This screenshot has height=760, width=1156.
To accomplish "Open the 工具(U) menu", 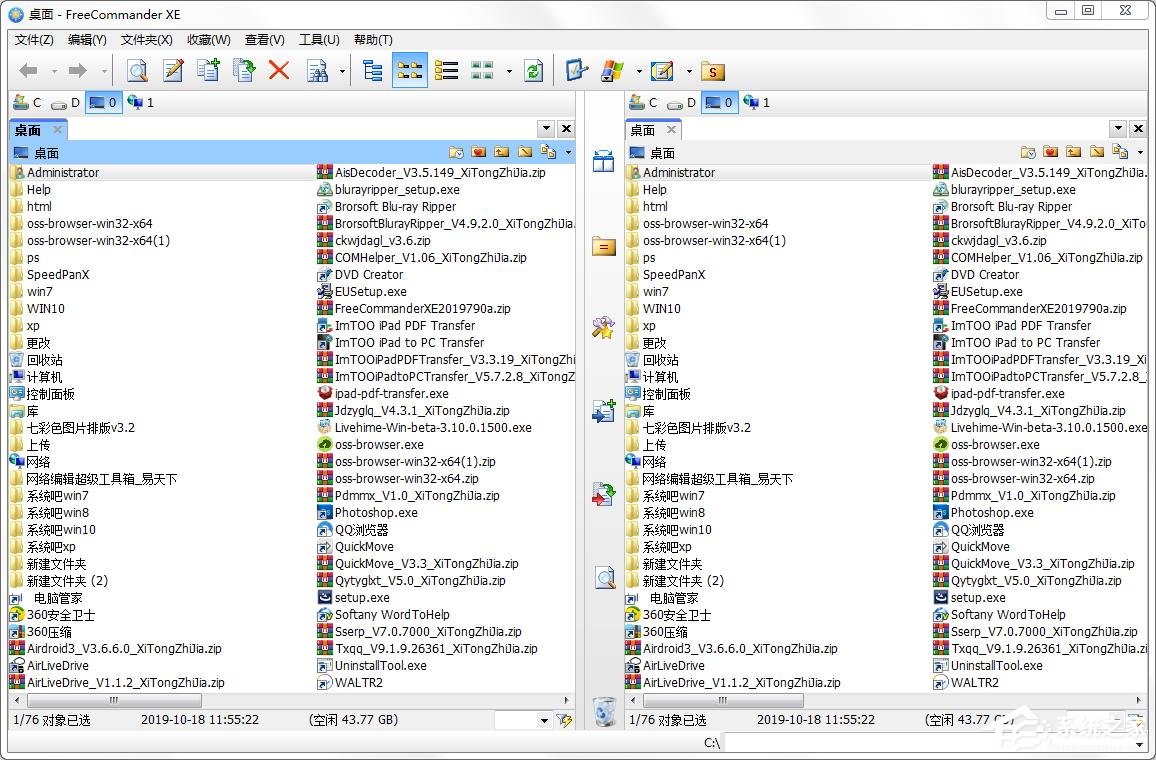I will [x=319, y=40].
